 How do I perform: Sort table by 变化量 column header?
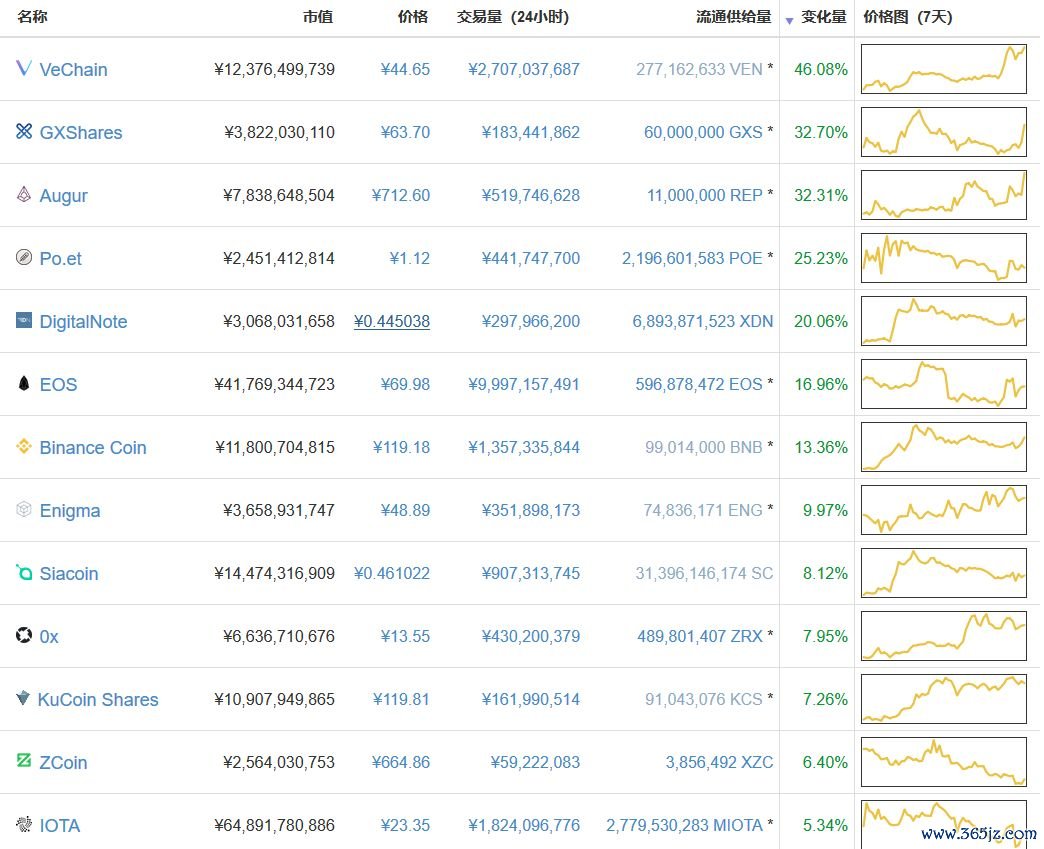pyautogui.click(x=824, y=17)
